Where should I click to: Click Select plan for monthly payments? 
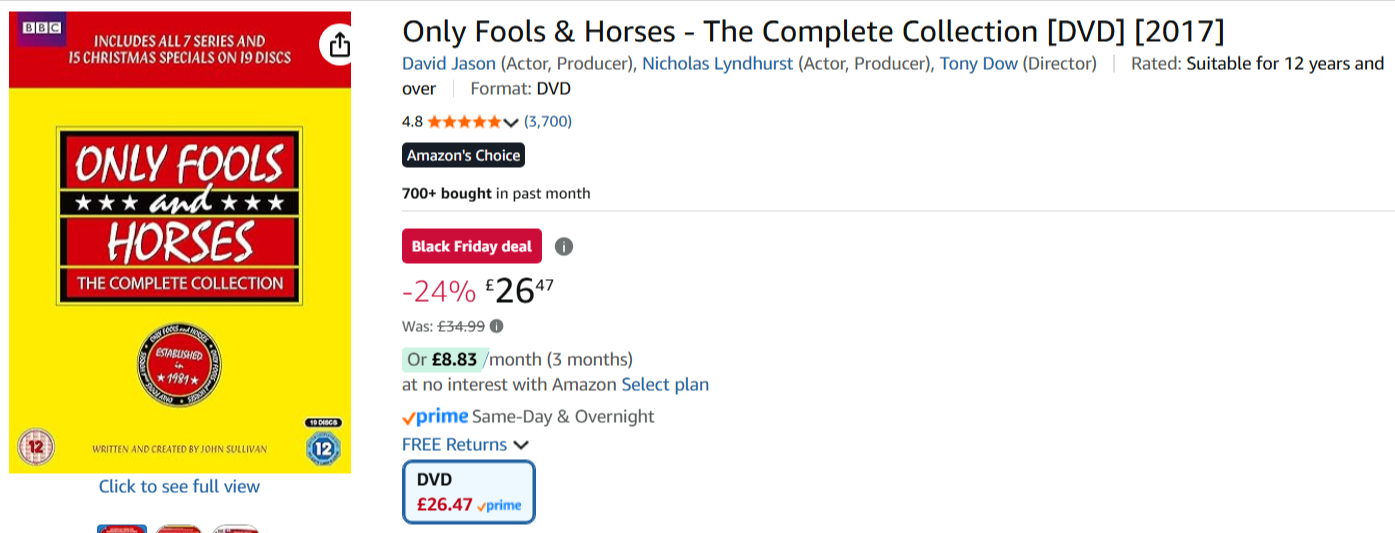pos(665,384)
